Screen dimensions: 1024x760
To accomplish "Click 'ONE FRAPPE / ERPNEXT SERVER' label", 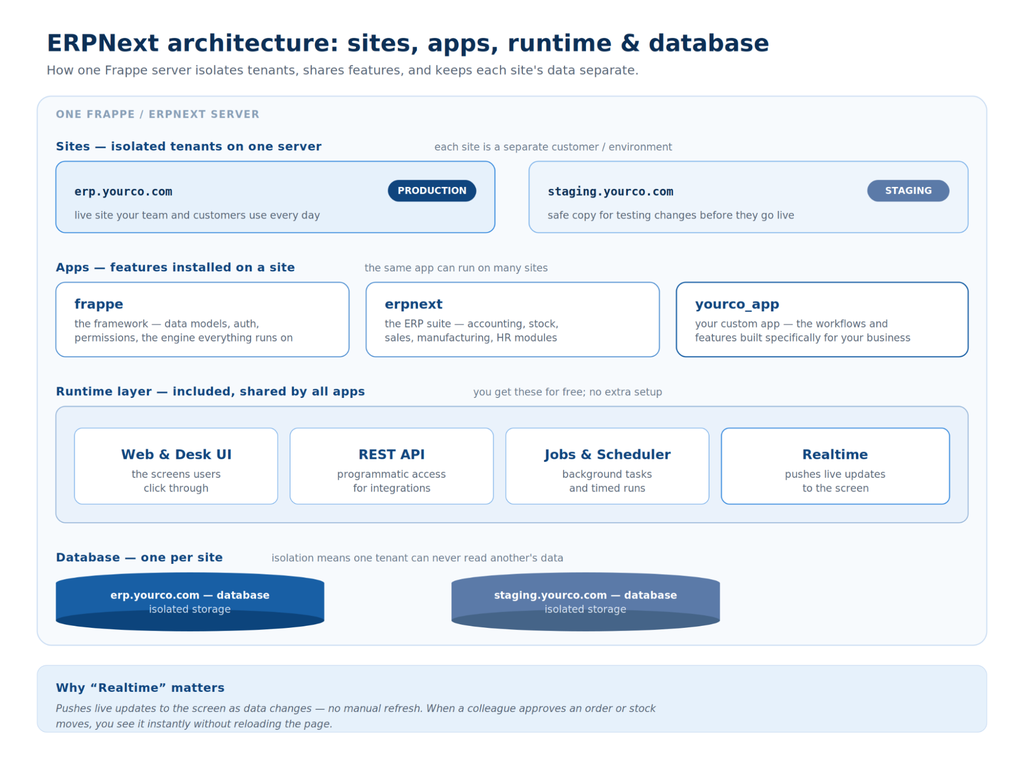I will click(157, 114).
